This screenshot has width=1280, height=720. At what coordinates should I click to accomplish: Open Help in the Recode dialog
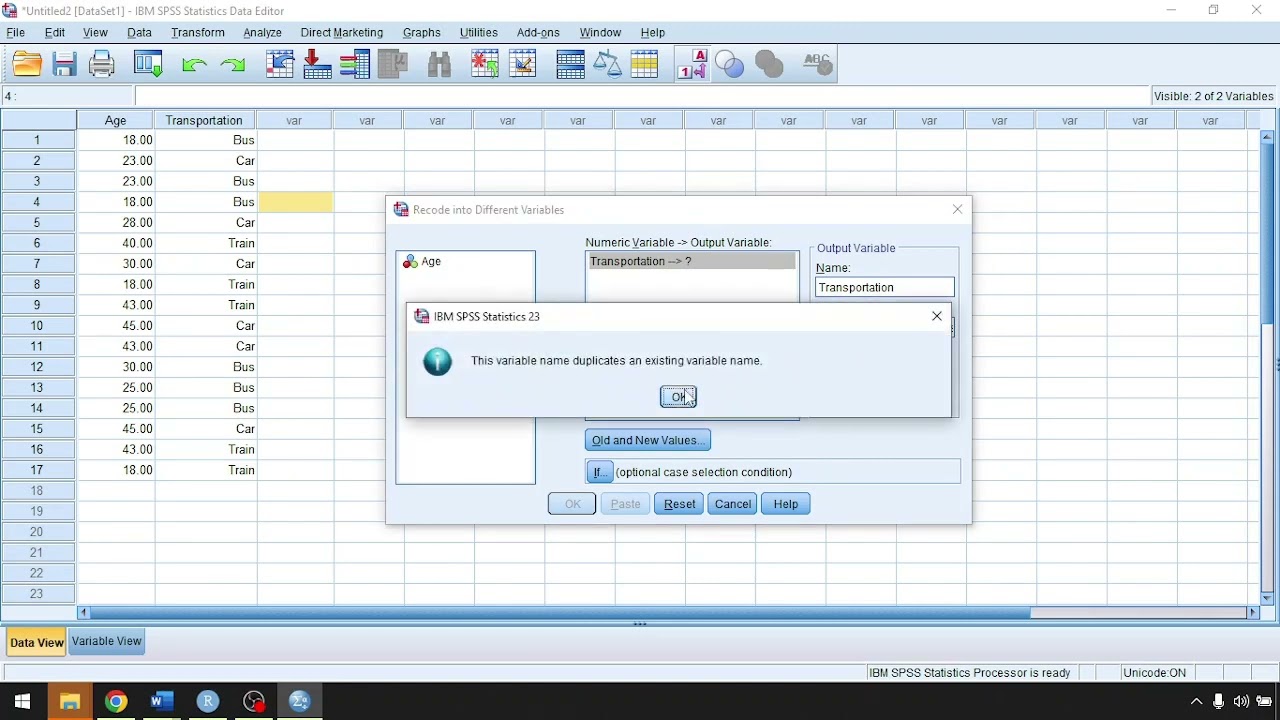coord(786,504)
